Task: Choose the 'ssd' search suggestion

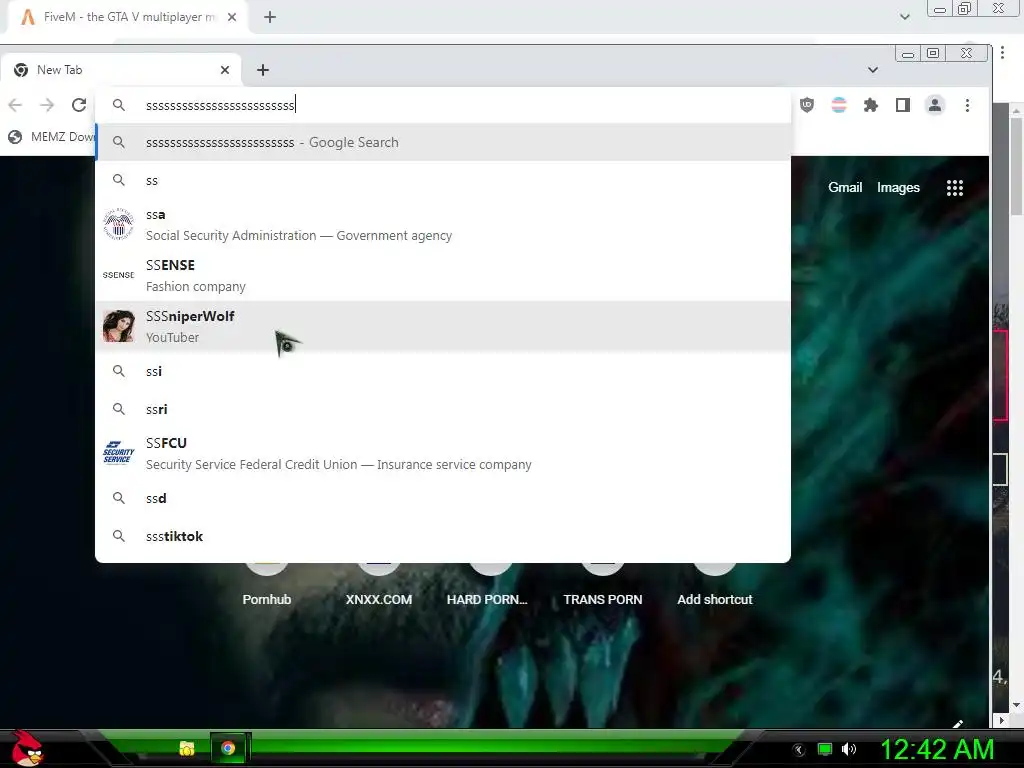Action: pyautogui.click(x=443, y=498)
